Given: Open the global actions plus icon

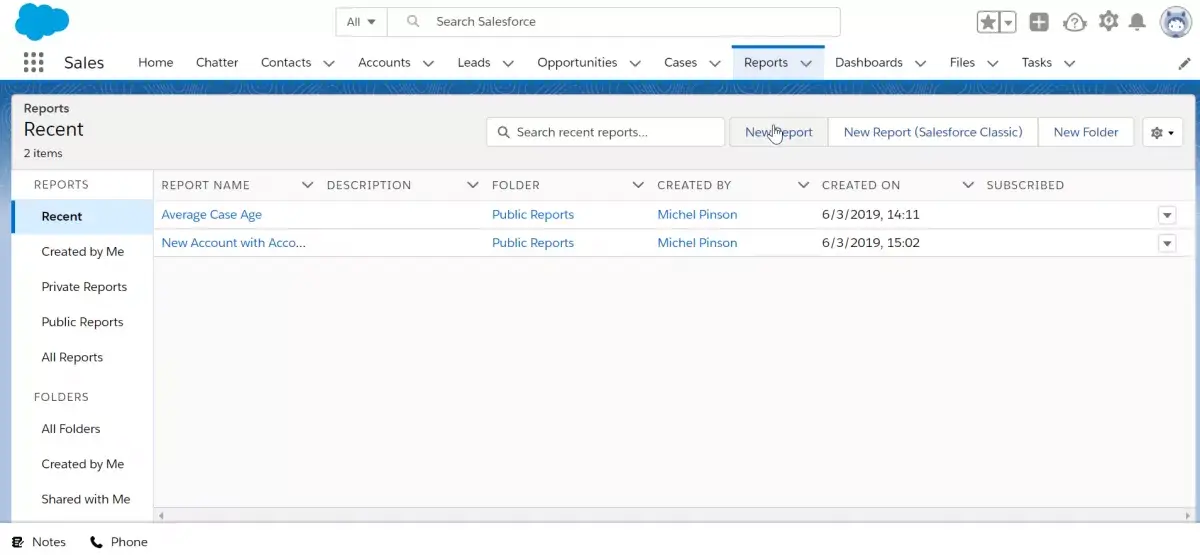Looking at the screenshot, I should [1039, 22].
